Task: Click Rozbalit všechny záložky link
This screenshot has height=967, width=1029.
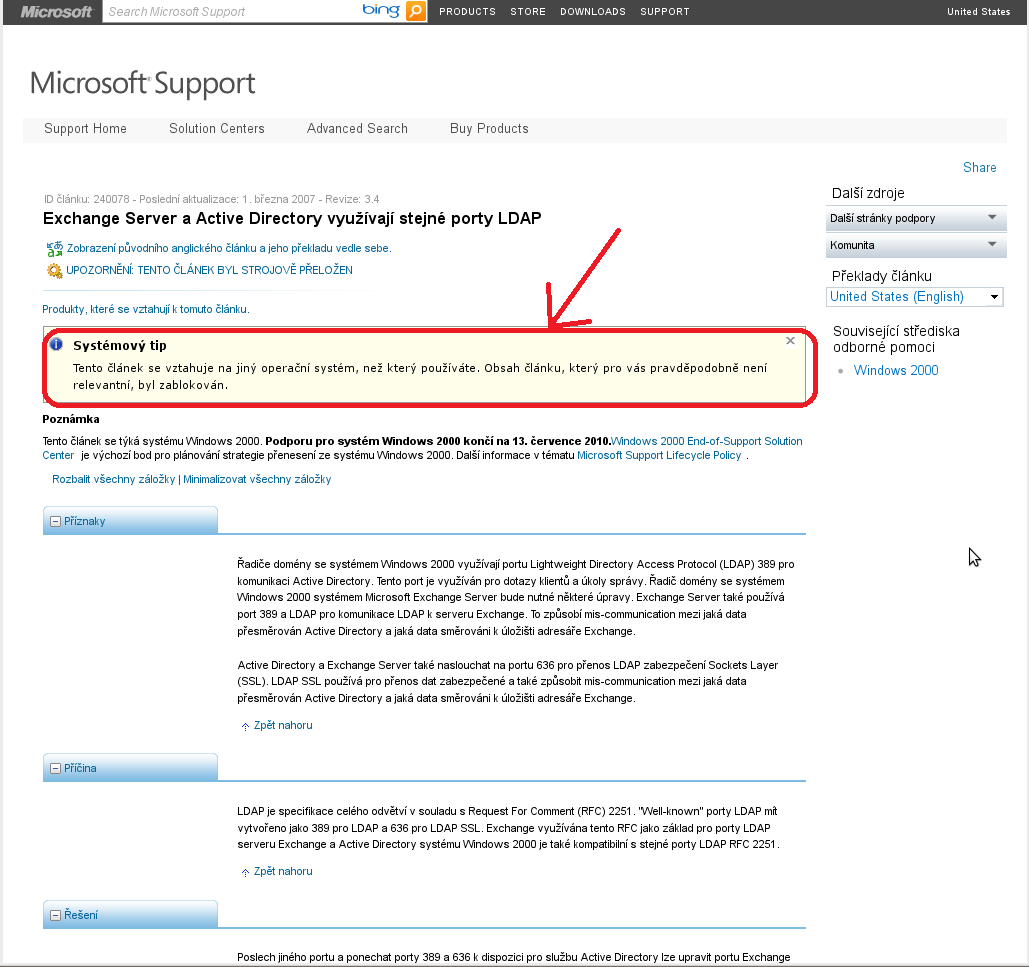Action: 114,480
